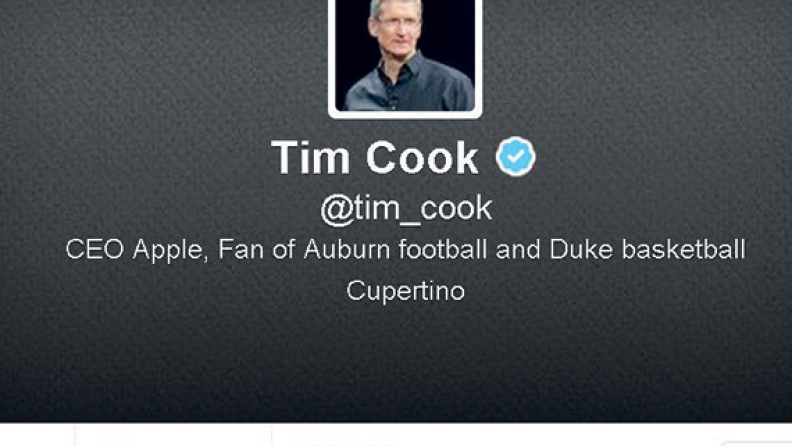Image resolution: width=792 pixels, height=446 pixels.
Task: Click the 'CEO Apple' bio text
Action: (x=136, y=251)
